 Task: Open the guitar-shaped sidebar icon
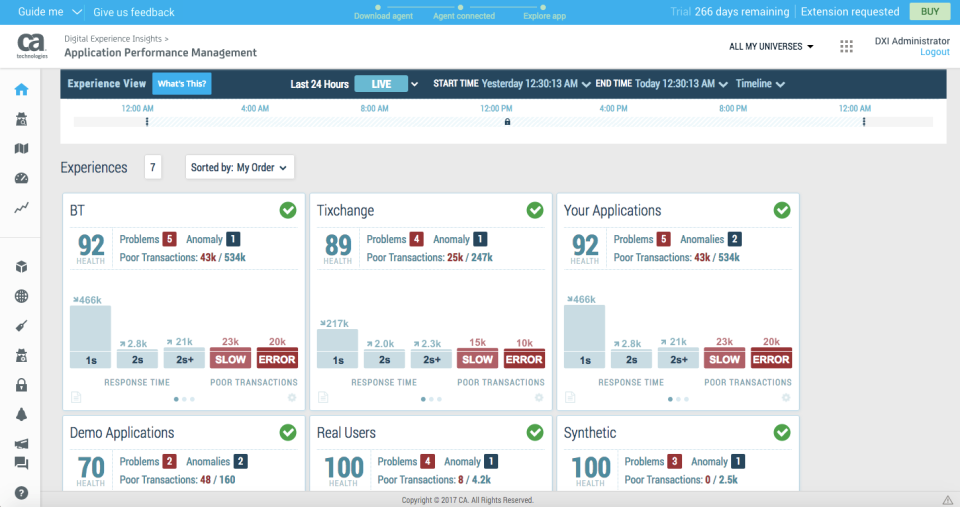pos(21,326)
